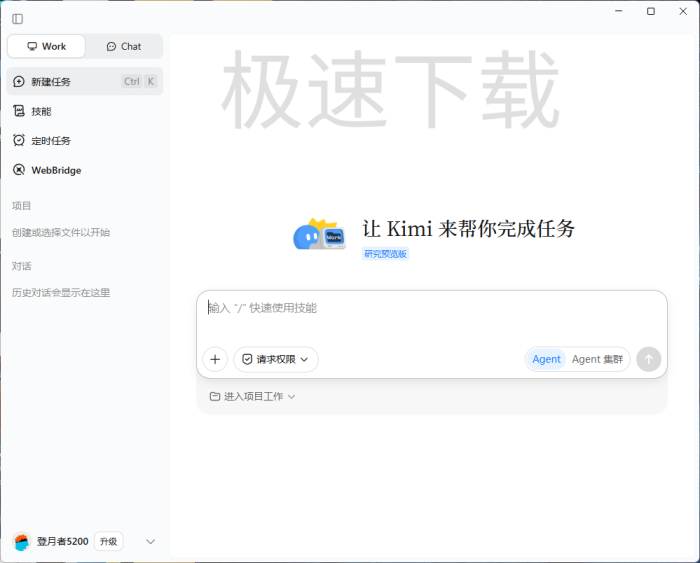The width and height of the screenshot is (700, 563).
Task: Click the 技能 book icon
Action: pos(19,111)
